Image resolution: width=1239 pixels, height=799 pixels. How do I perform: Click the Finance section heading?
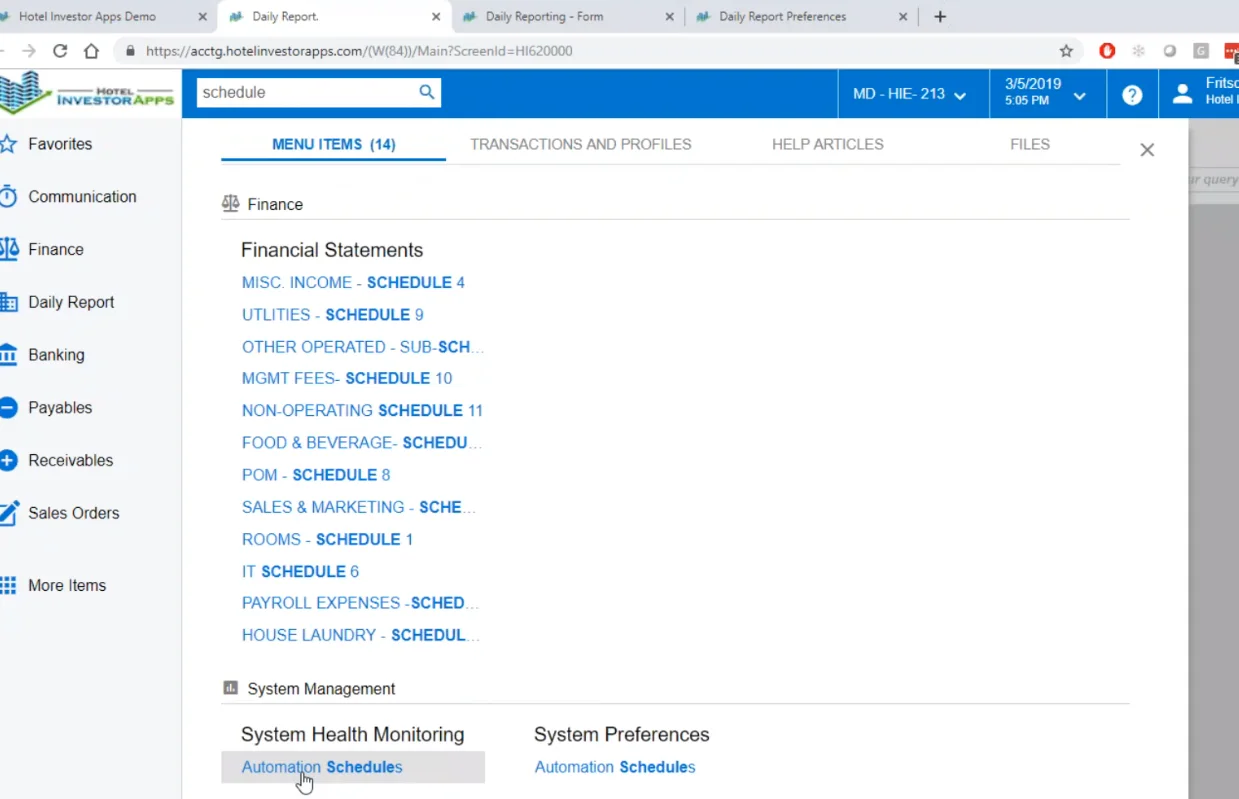[x=275, y=204]
